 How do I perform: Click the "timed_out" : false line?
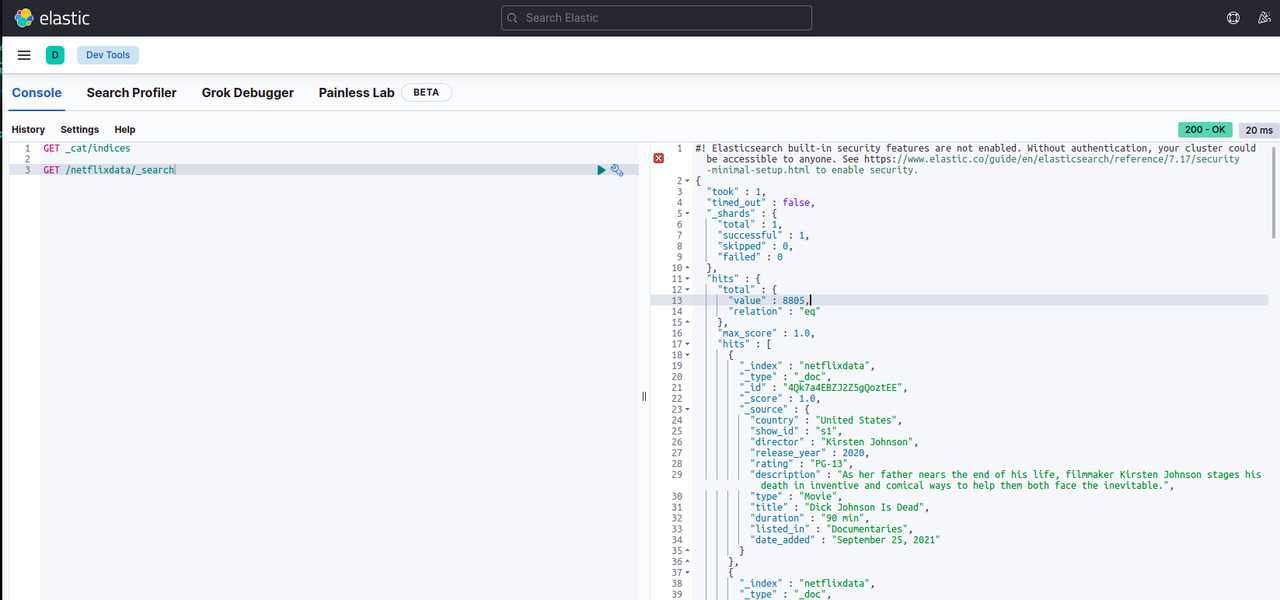[761, 203]
